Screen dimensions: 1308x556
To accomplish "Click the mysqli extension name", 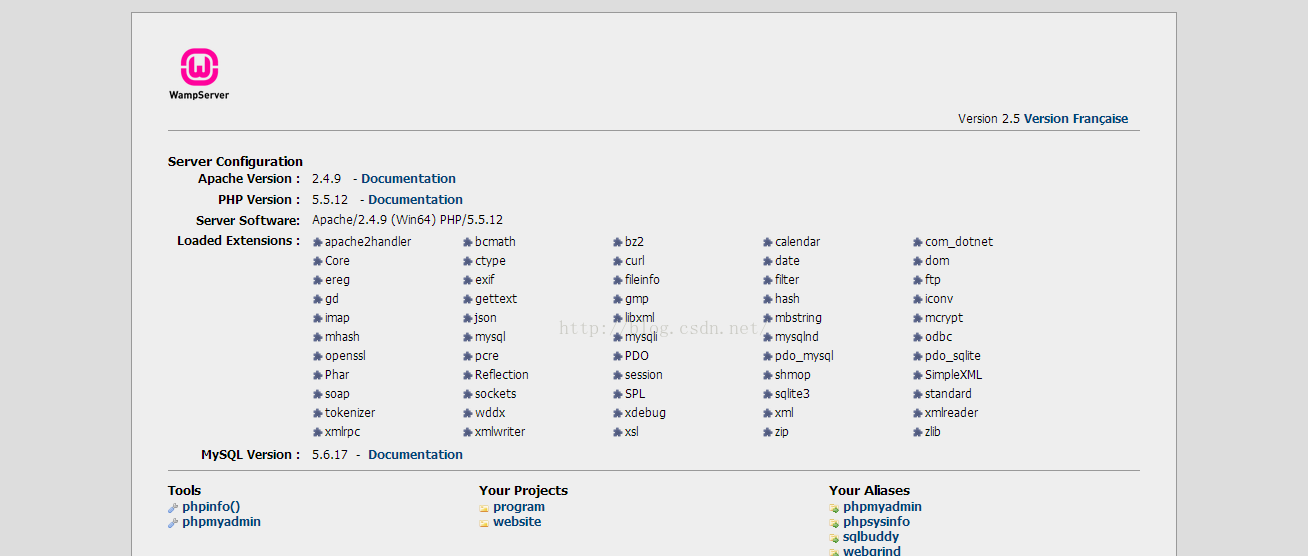I will pos(641,337).
